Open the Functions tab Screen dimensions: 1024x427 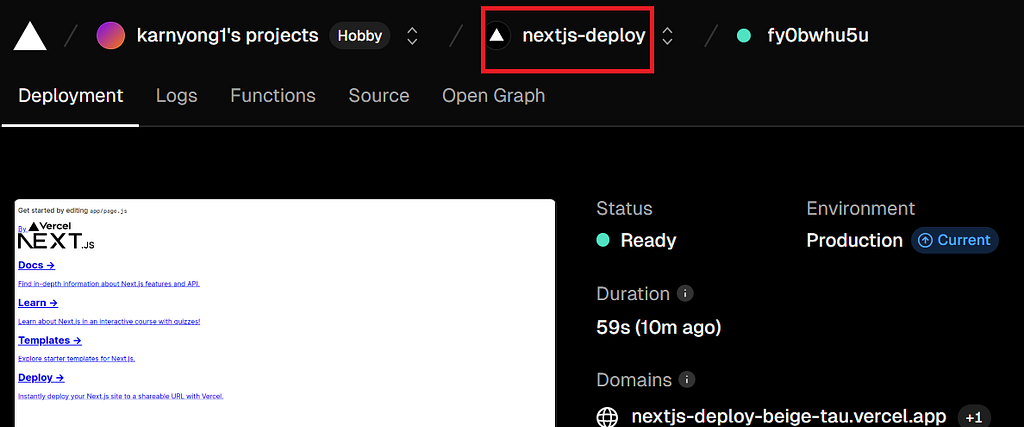(273, 96)
